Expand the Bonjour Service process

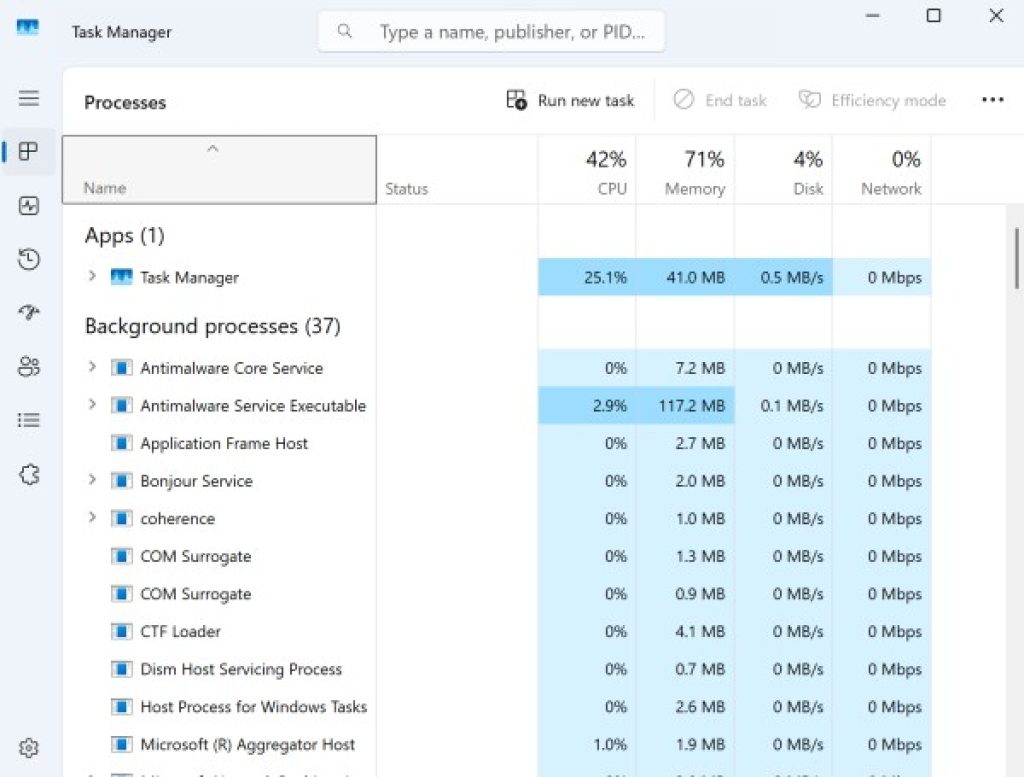92,481
